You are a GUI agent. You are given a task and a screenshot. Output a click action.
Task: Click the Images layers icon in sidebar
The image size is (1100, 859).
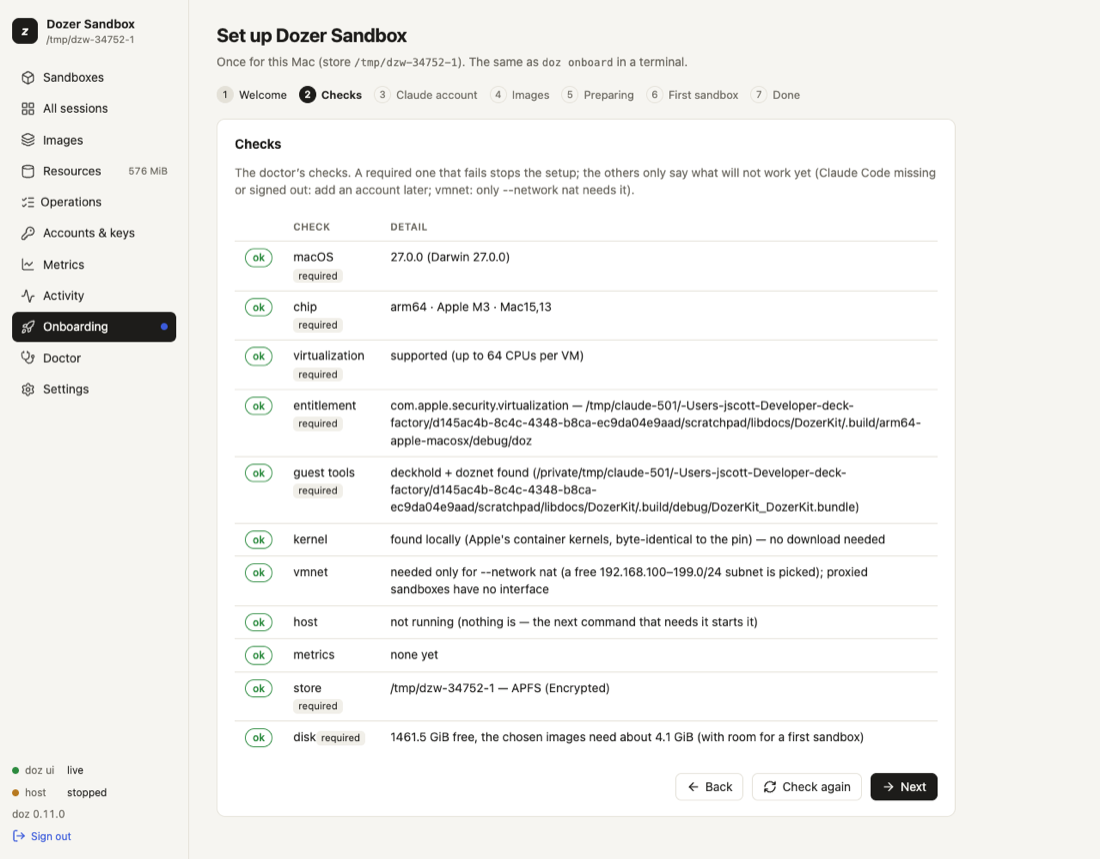(x=28, y=140)
